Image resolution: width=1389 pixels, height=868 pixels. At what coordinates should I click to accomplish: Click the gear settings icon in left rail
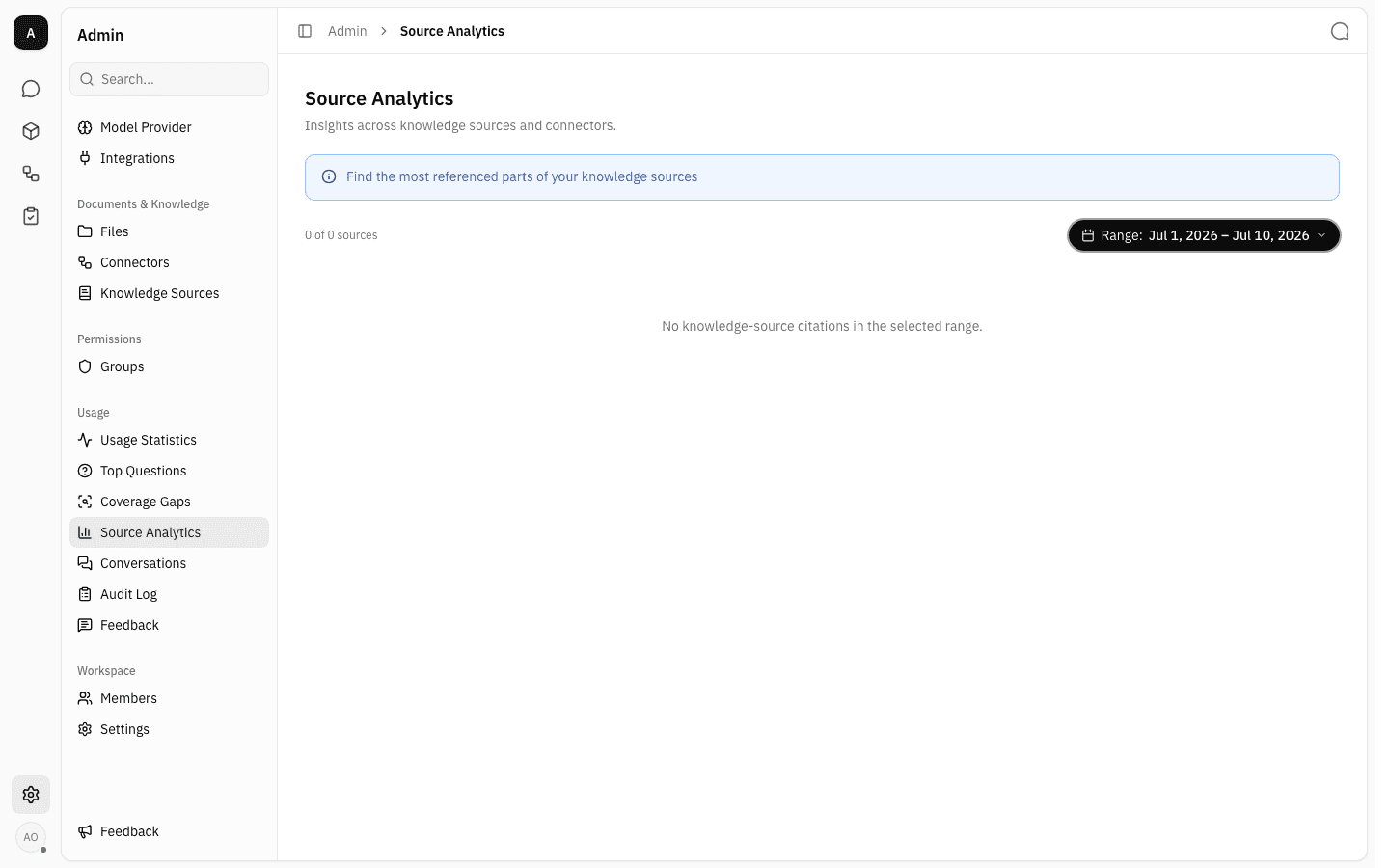click(x=31, y=795)
